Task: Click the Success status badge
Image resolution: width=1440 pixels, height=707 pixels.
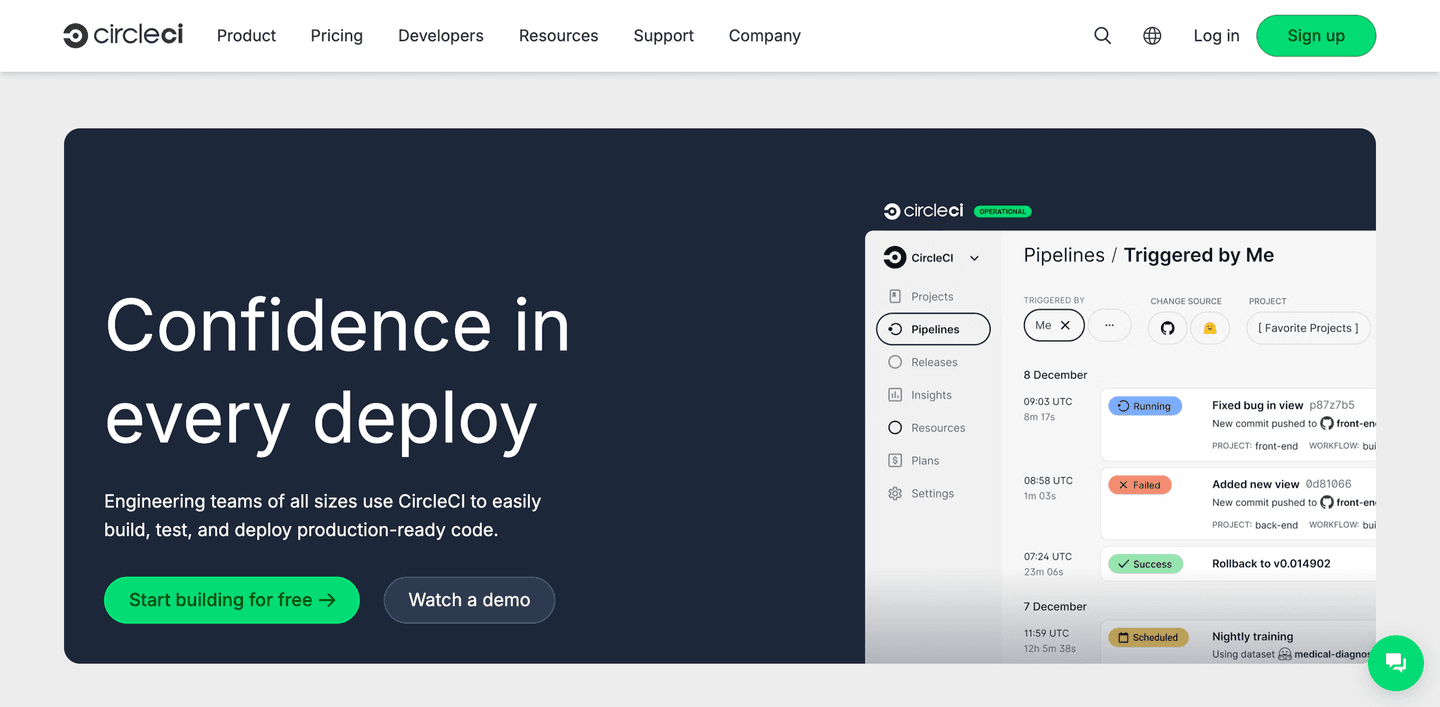Action: (1145, 564)
